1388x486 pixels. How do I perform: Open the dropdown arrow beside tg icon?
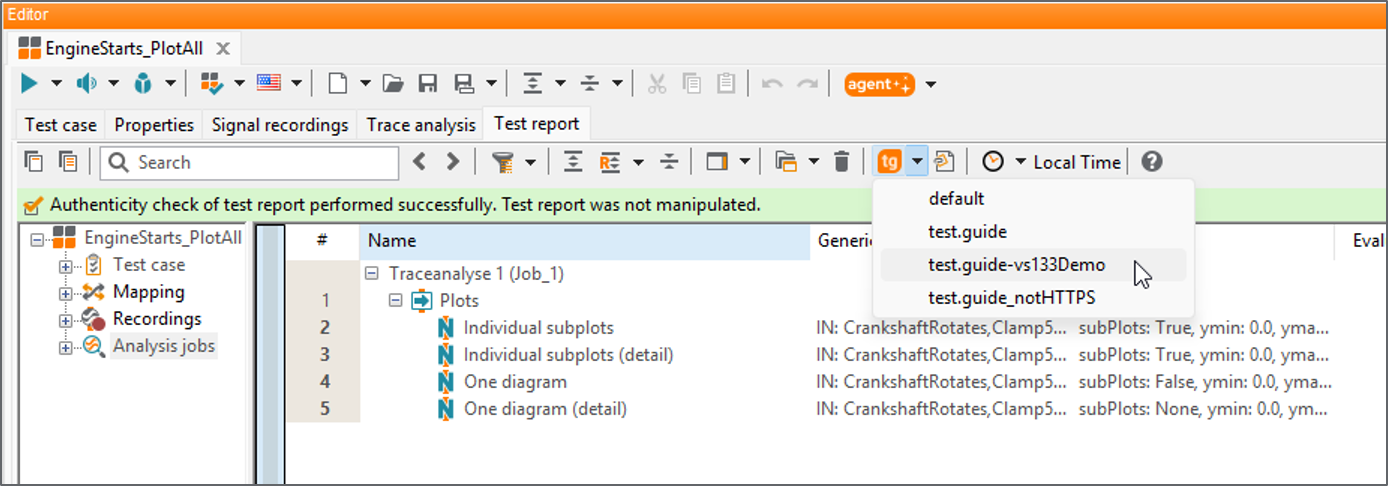pyautogui.click(x=917, y=161)
